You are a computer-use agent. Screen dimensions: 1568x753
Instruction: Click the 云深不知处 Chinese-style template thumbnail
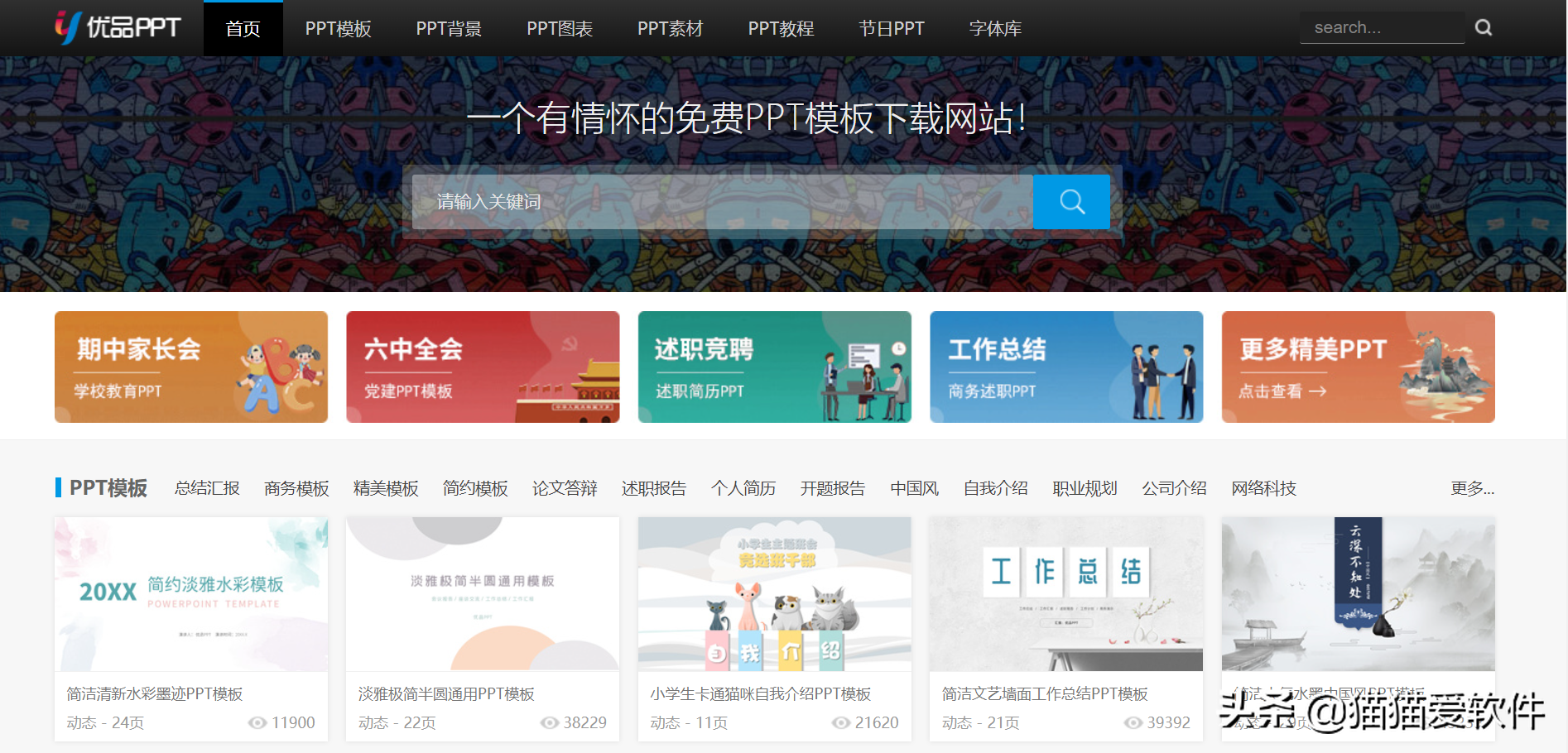coord(1358,594)
